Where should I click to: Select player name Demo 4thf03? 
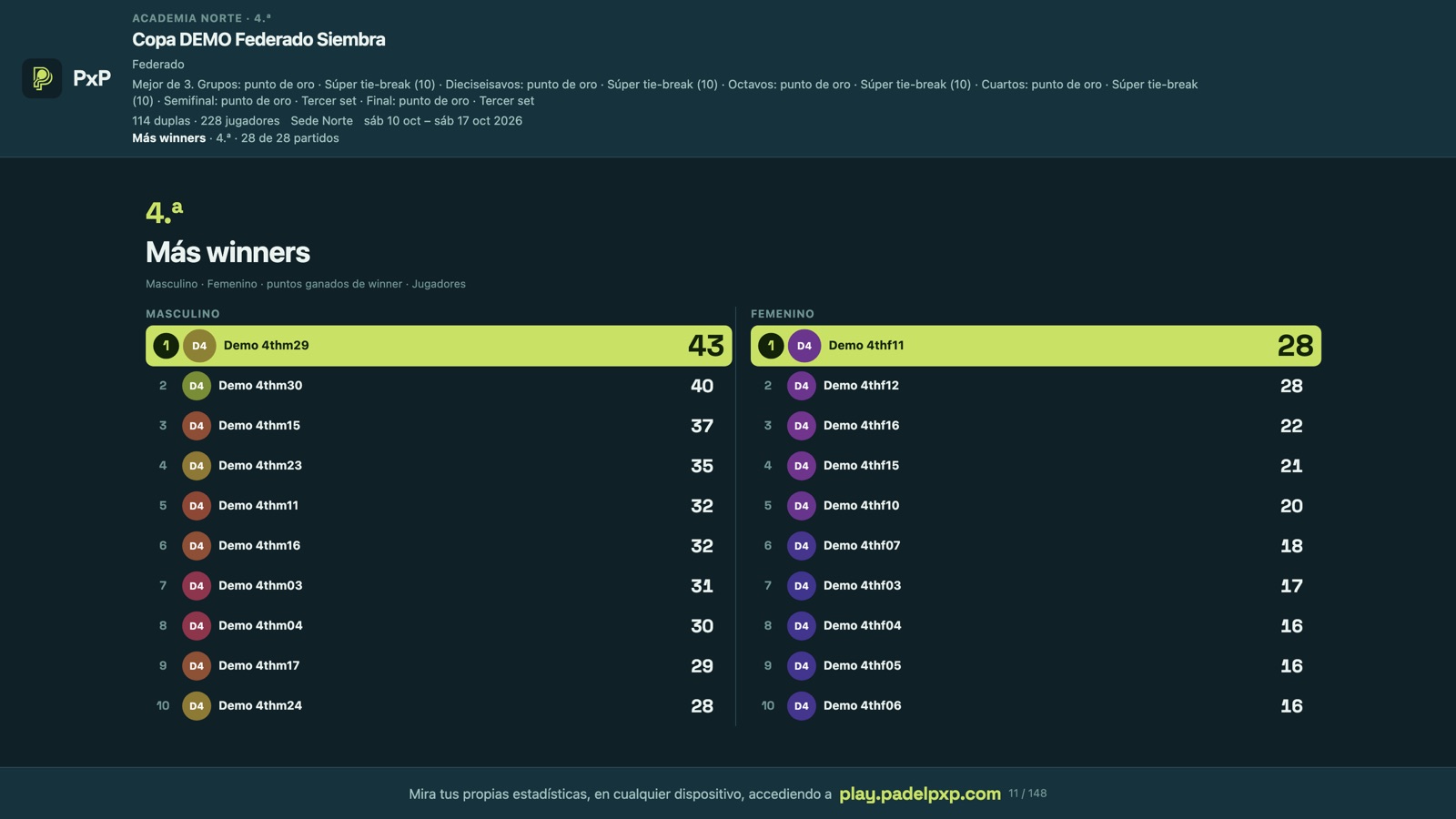click(862, 586)
